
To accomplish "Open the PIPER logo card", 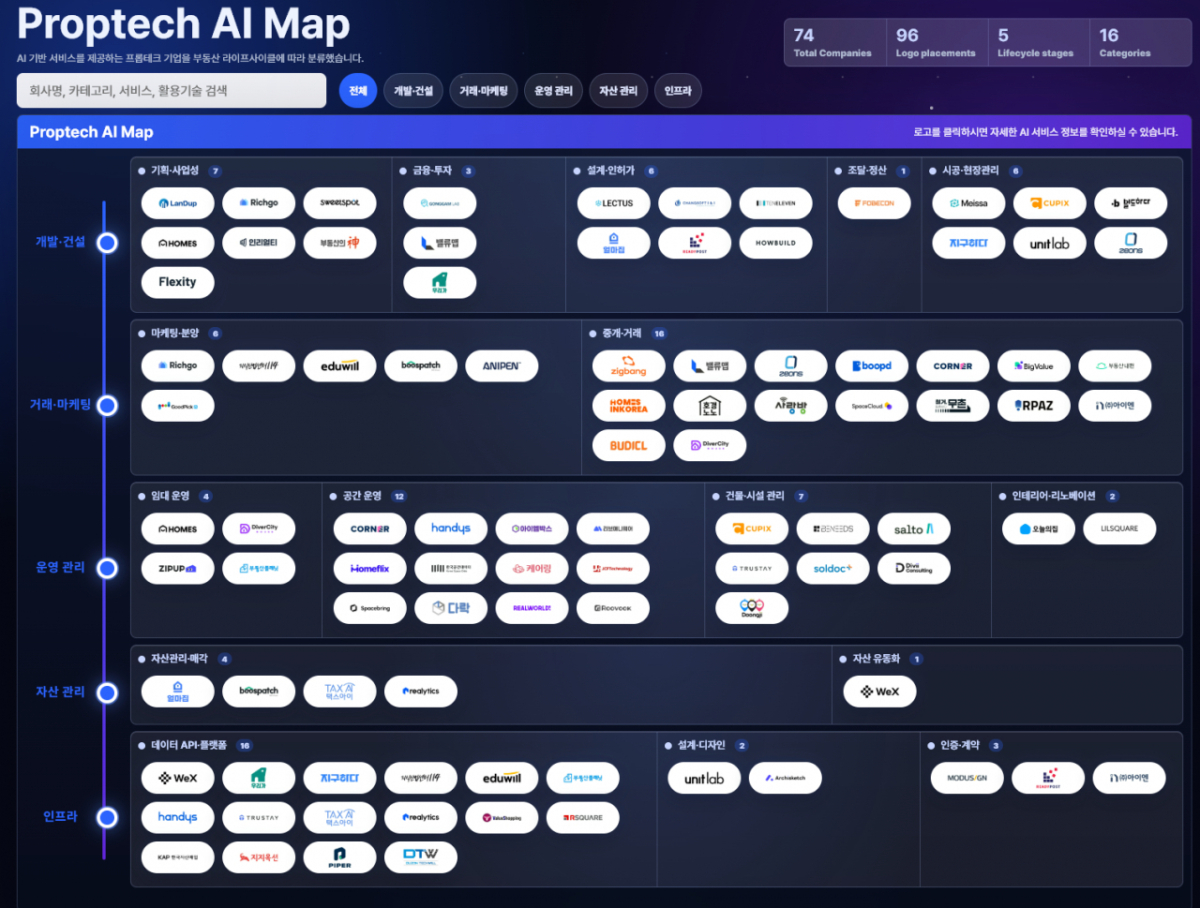I will click(x=340, y=858).
